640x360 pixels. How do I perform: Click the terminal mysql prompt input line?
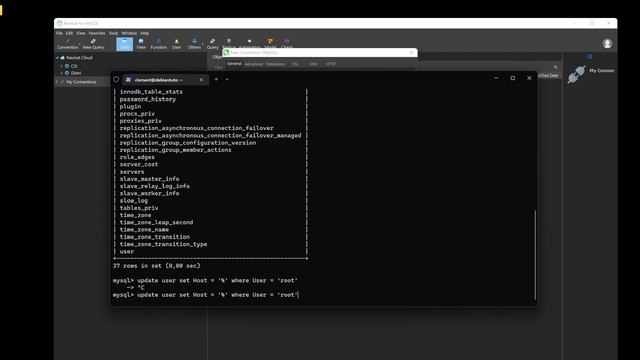[x=206, y=295]
